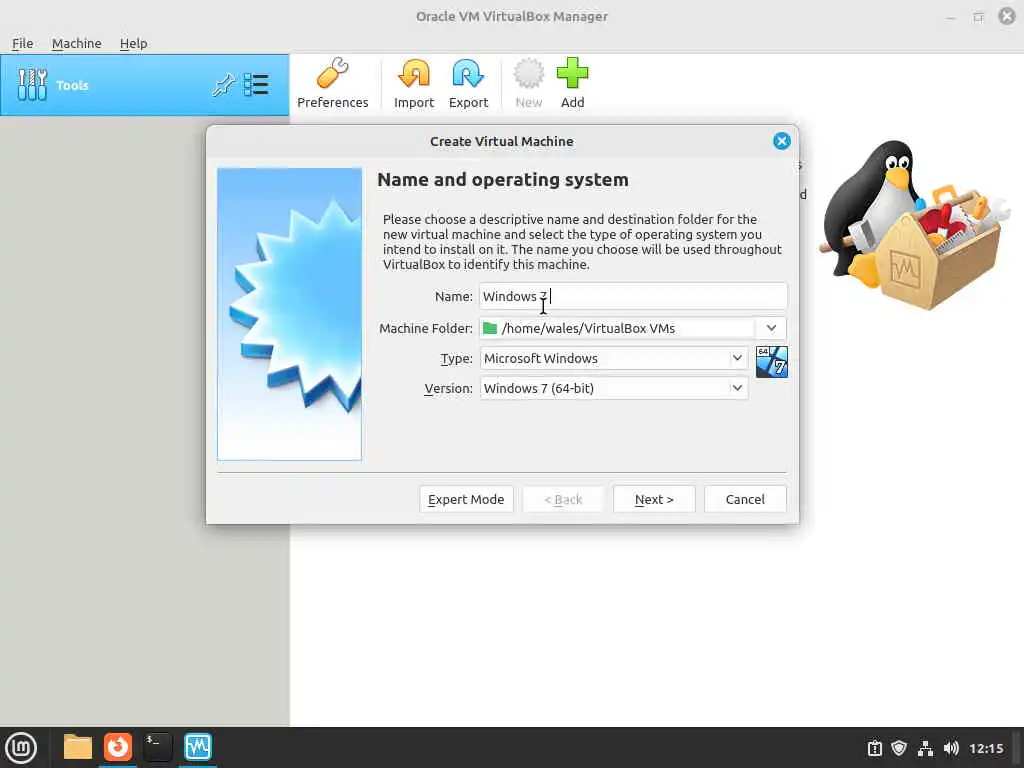This screenshot has height=768, width=1024.
Task: Click the Windows 7 OS type icon
Action: pos(771,362)
